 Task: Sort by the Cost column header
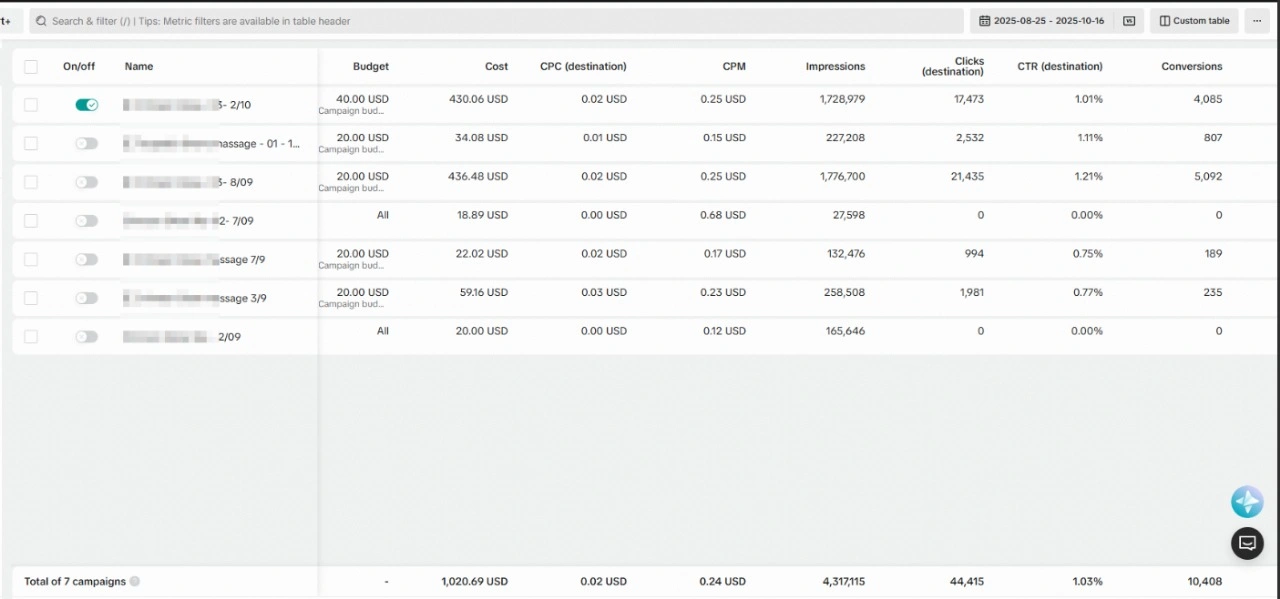click(496, 67)
